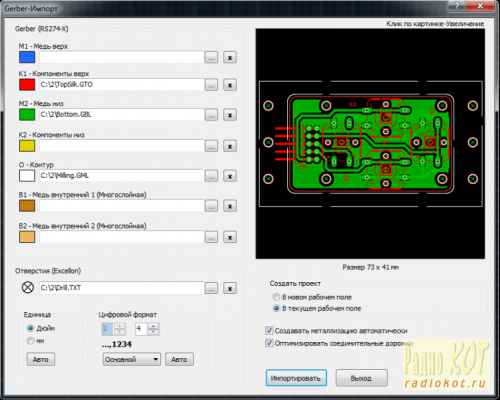Click the blue M1 layer color swatch
This screenshot has width=500, height=400.
pos(27,57)
